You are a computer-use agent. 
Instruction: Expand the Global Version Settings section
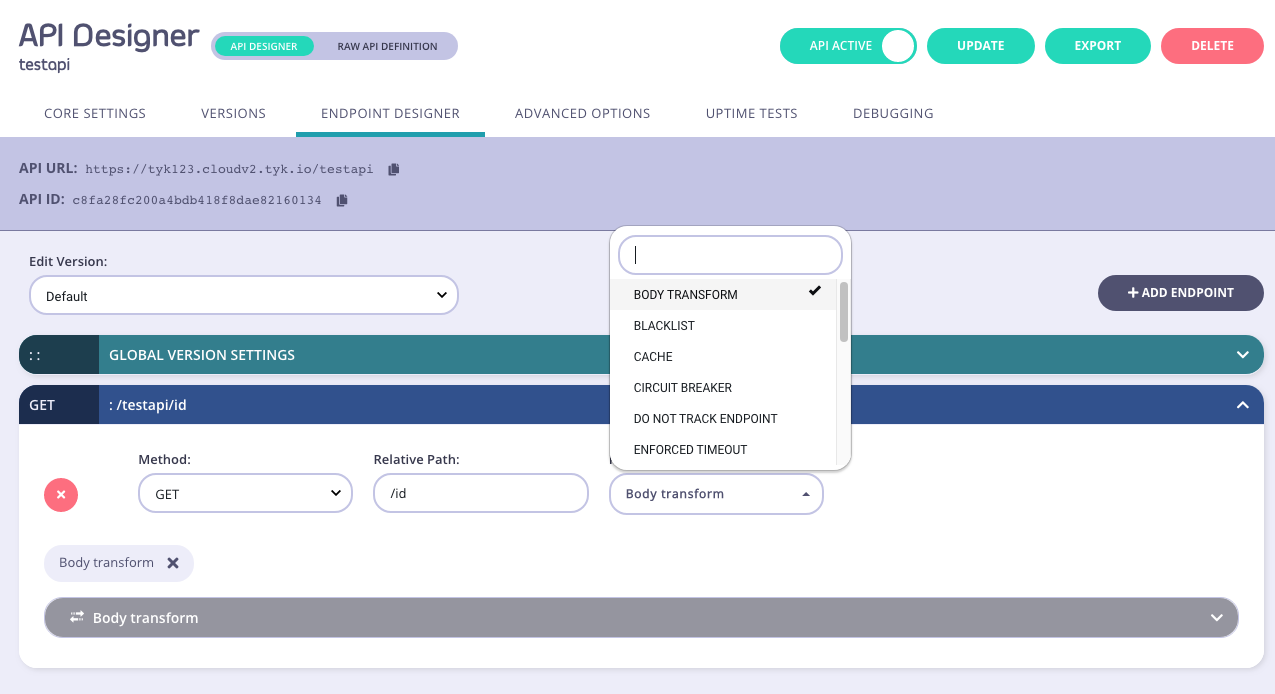click(1242, 354)
